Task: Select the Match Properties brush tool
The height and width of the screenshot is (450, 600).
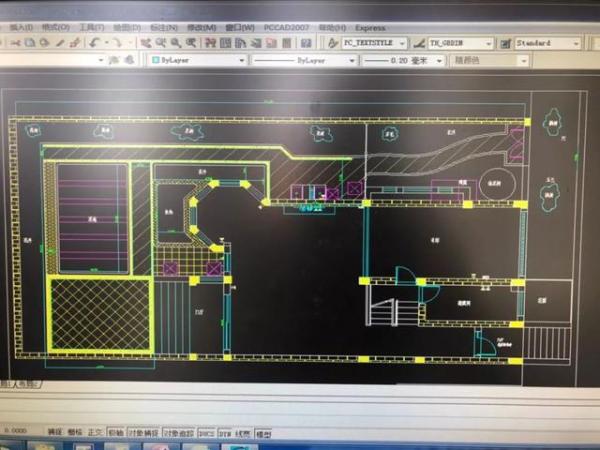Action: [60, 43]
